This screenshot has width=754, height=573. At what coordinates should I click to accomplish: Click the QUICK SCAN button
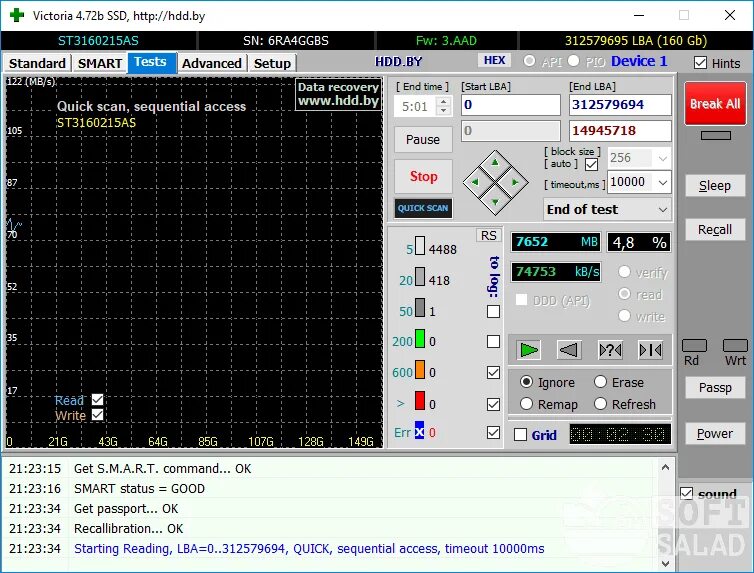(423, 208)
